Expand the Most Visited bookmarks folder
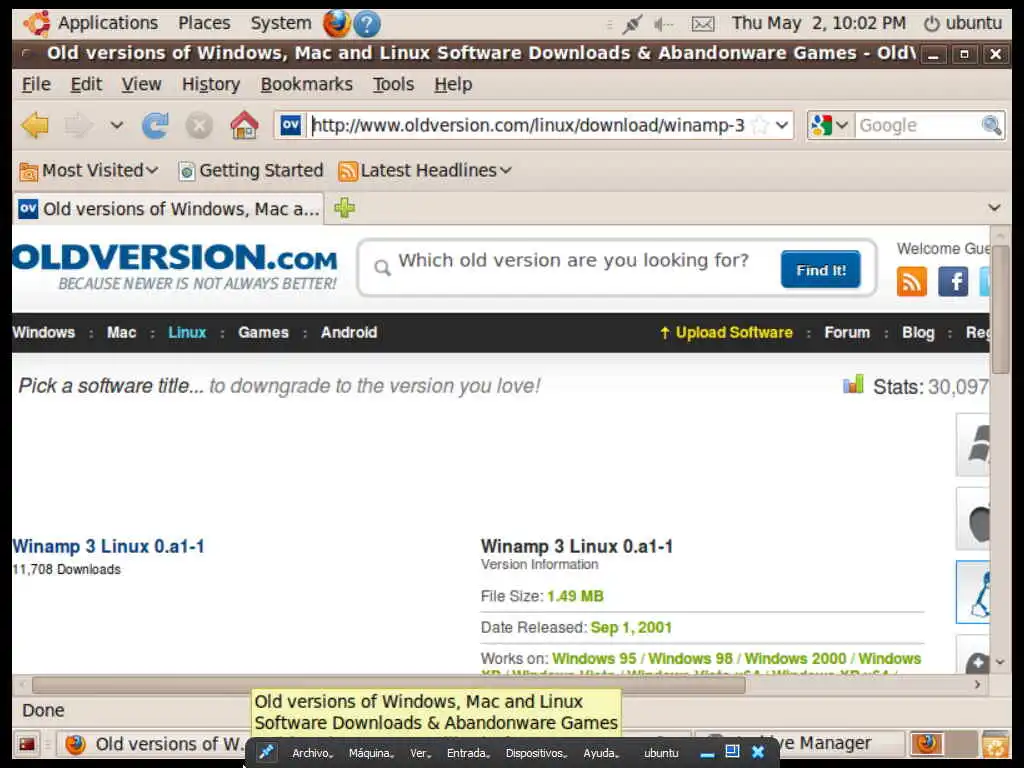1024x768 pixels. tap(88, 170)
